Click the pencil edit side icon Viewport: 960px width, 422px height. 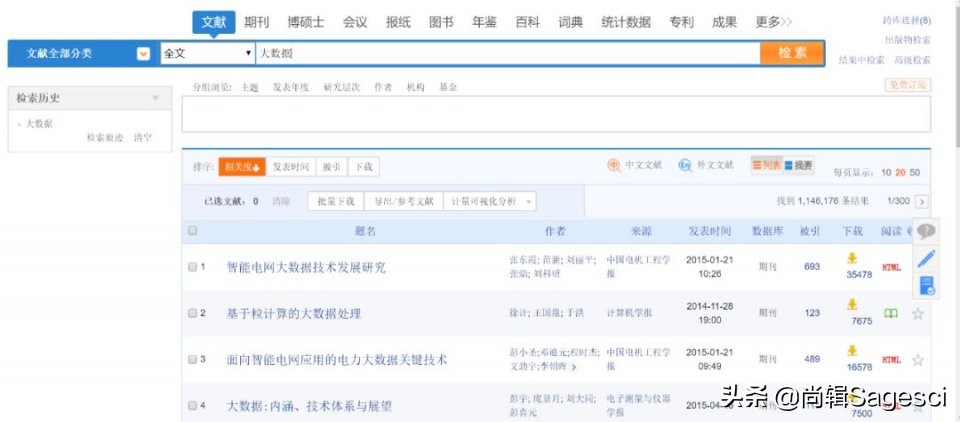(x=926, y=259)
